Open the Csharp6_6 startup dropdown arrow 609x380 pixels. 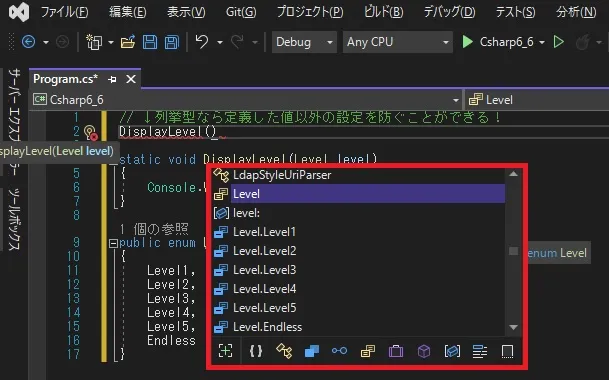(542, 42)
